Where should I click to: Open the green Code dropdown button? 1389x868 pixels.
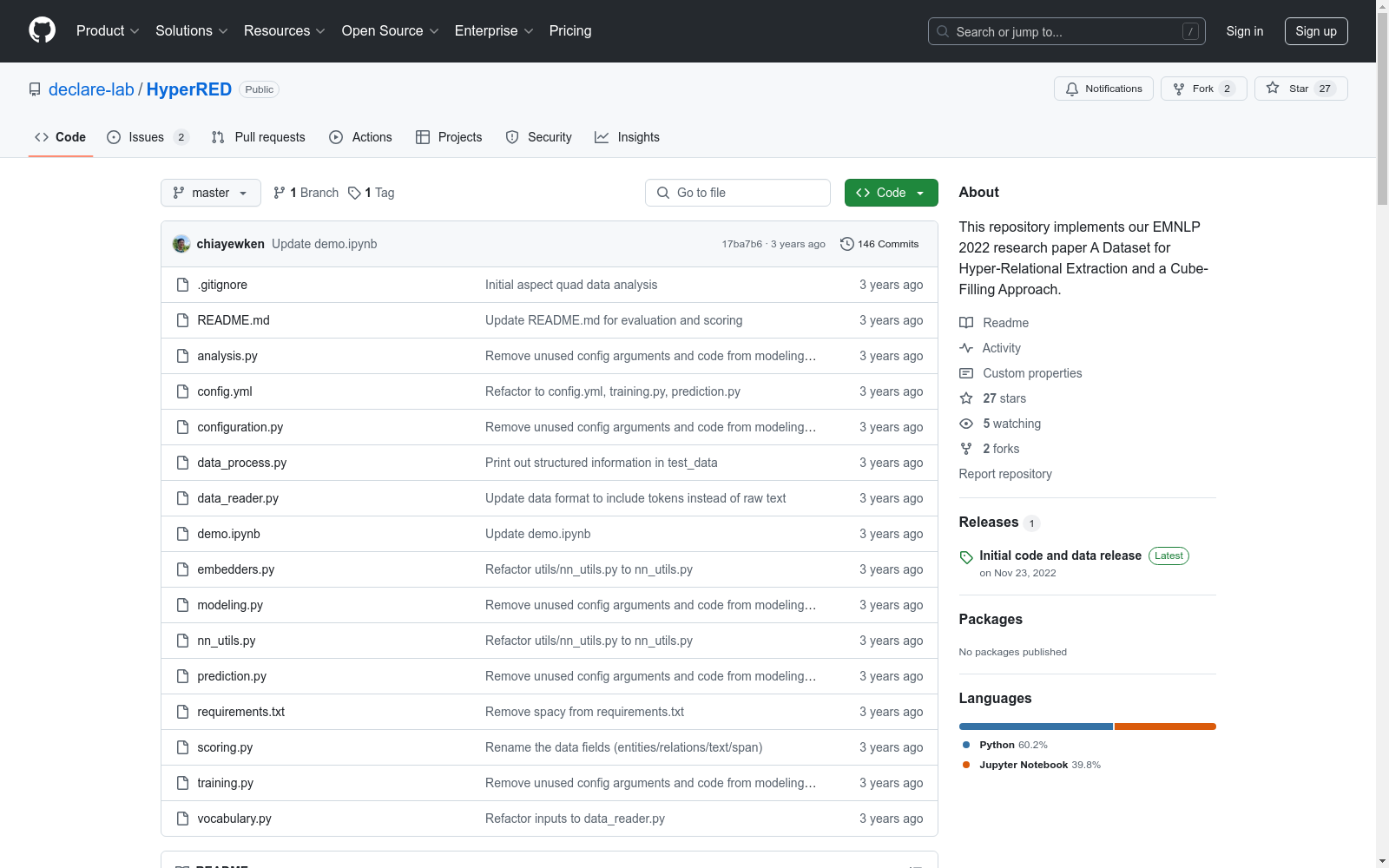891,193
